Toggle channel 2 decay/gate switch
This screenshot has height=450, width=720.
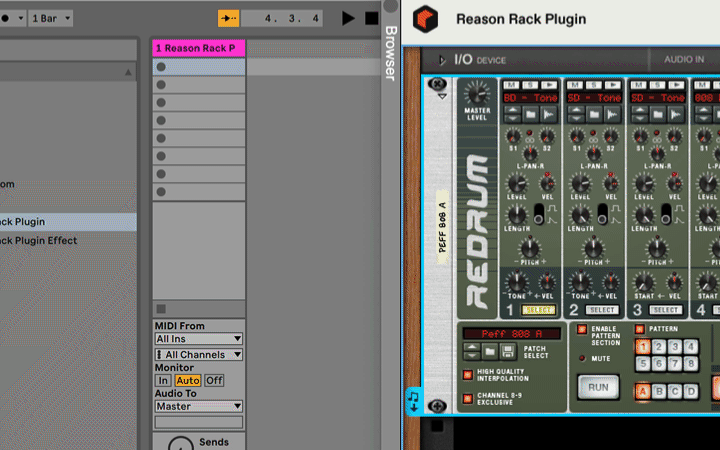602,214
